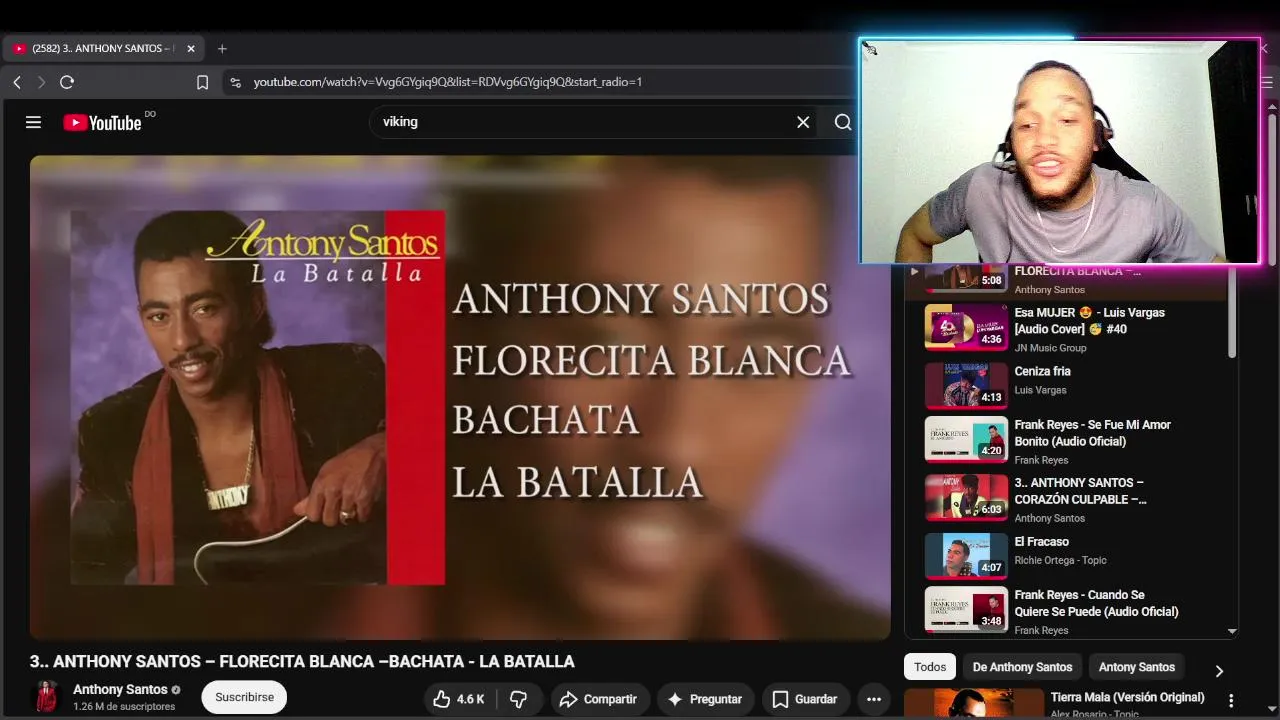Open El Fracaso thumbnail showing 4:07
Image resolution: width=1280 pixels, height=720 pixels.
[966, 555]
